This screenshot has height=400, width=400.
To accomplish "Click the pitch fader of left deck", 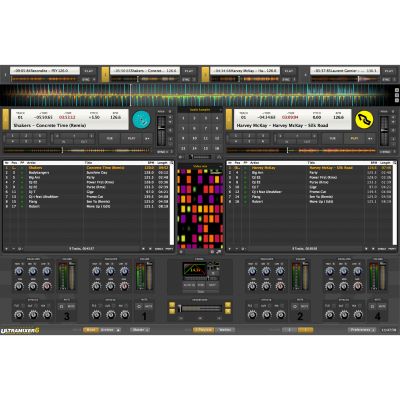I will click(161, 131).
